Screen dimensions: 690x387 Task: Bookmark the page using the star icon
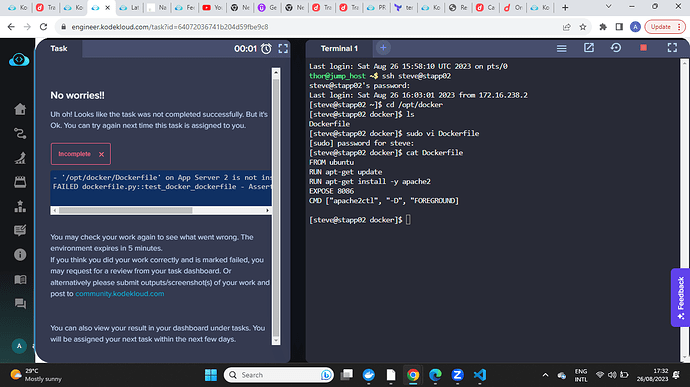click(583, 27)
